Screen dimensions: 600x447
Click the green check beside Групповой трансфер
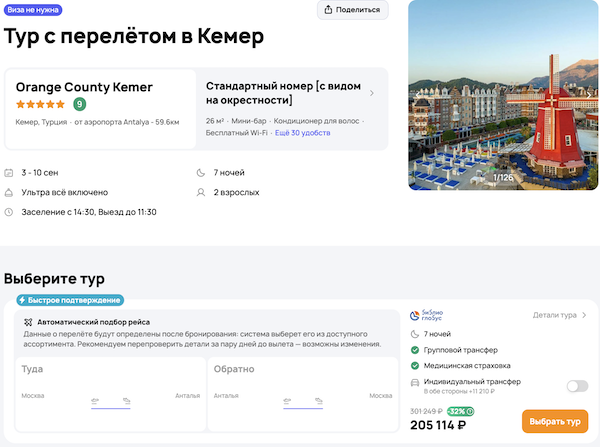pos(415,349)
